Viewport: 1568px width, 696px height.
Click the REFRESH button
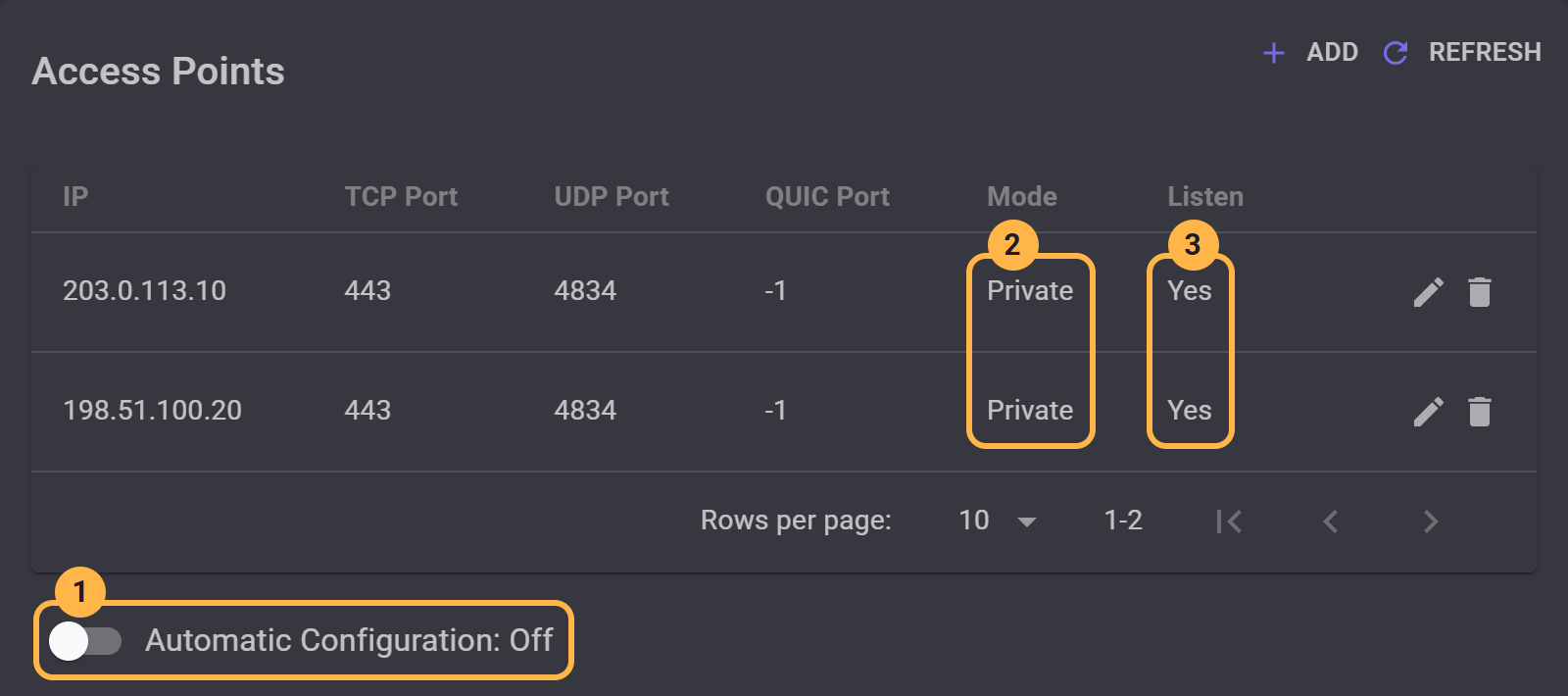(x=1462, y=52)
